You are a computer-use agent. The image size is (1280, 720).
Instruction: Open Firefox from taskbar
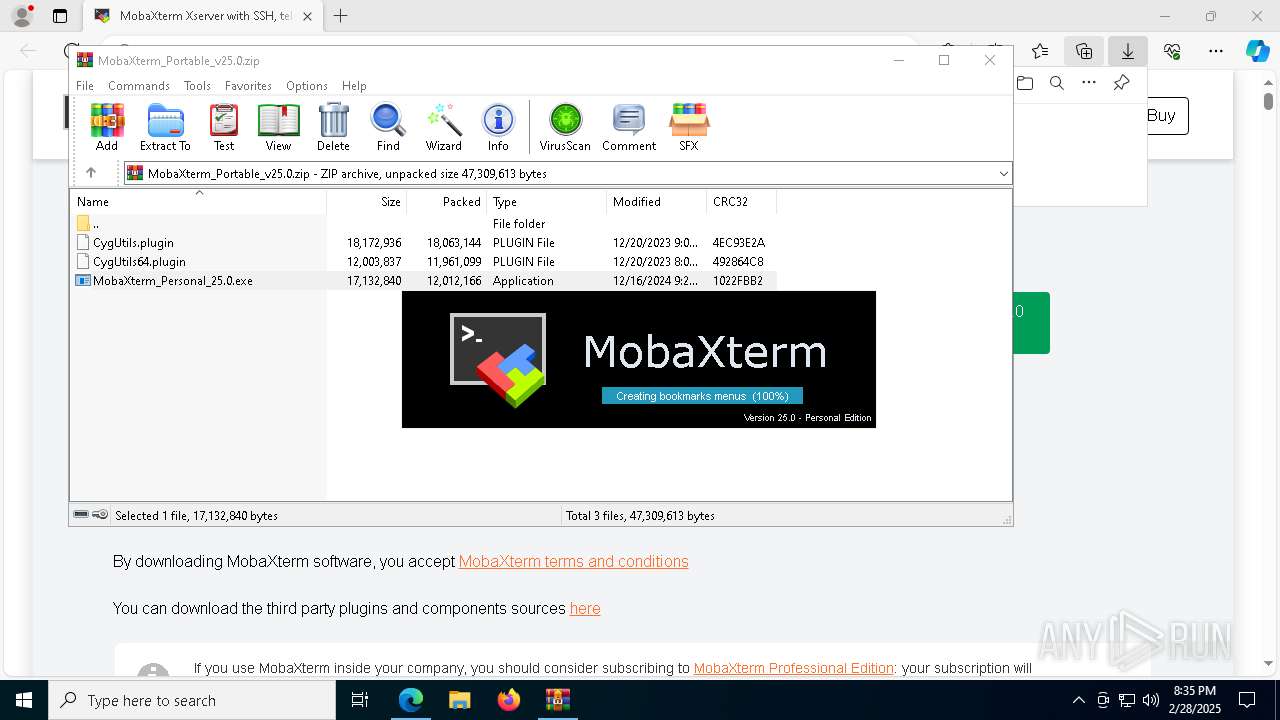coord(509,700)
